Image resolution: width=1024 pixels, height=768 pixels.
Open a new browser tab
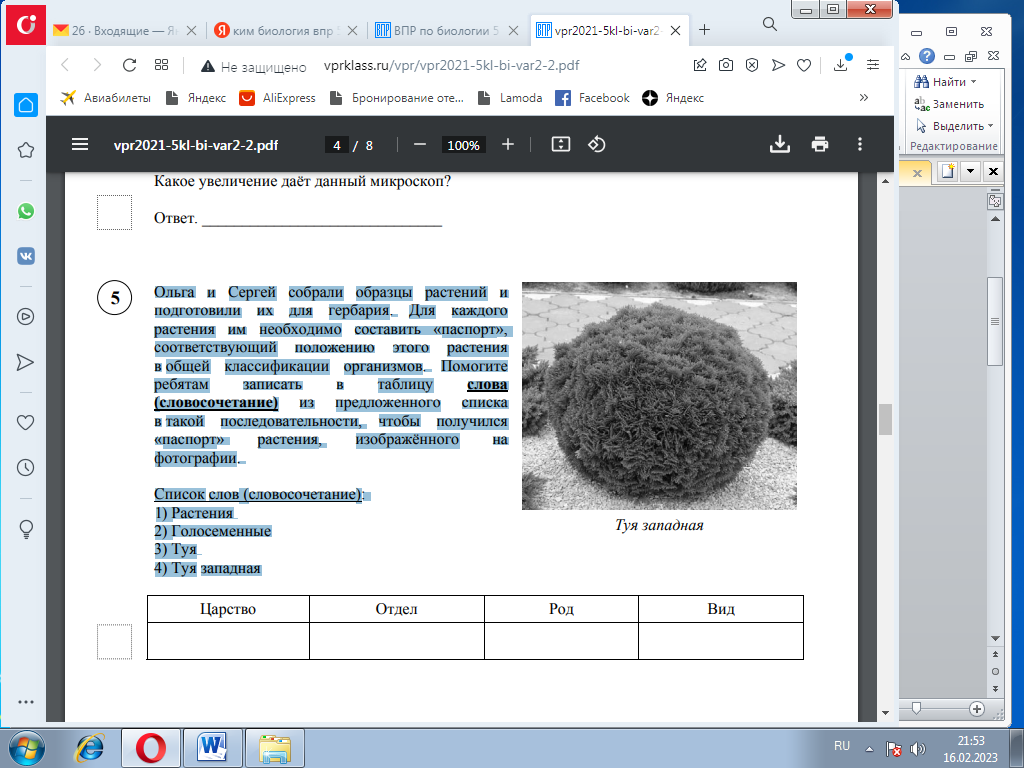click(705, 30)
